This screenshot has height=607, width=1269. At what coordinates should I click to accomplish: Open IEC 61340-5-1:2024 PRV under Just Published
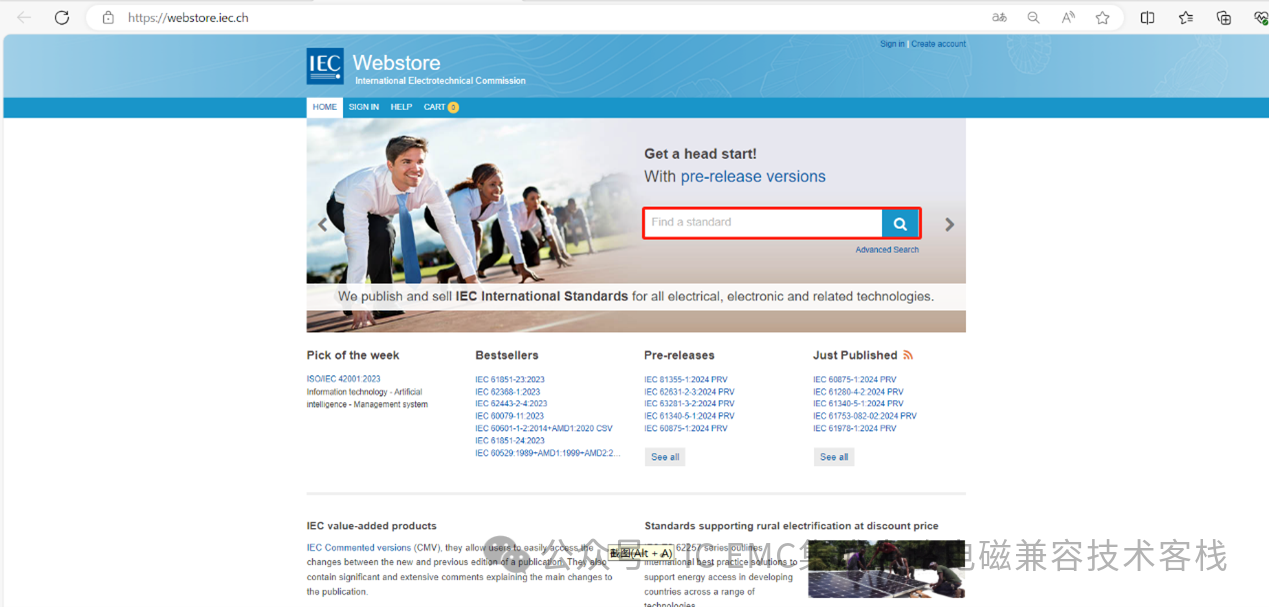click(859, 404)
